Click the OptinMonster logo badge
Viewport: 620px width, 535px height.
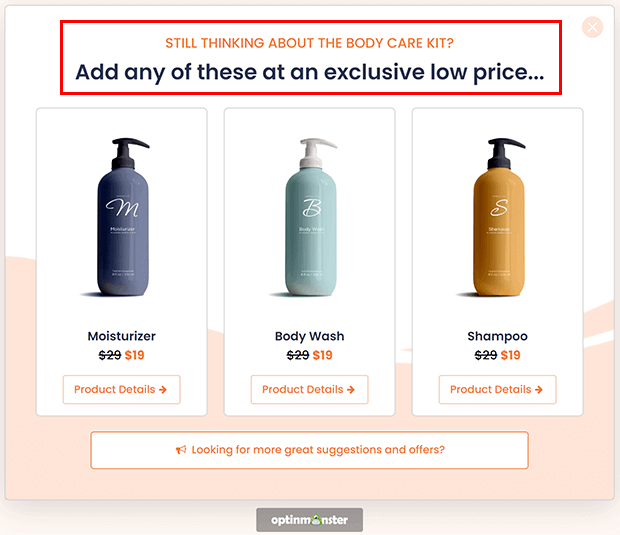310,520
